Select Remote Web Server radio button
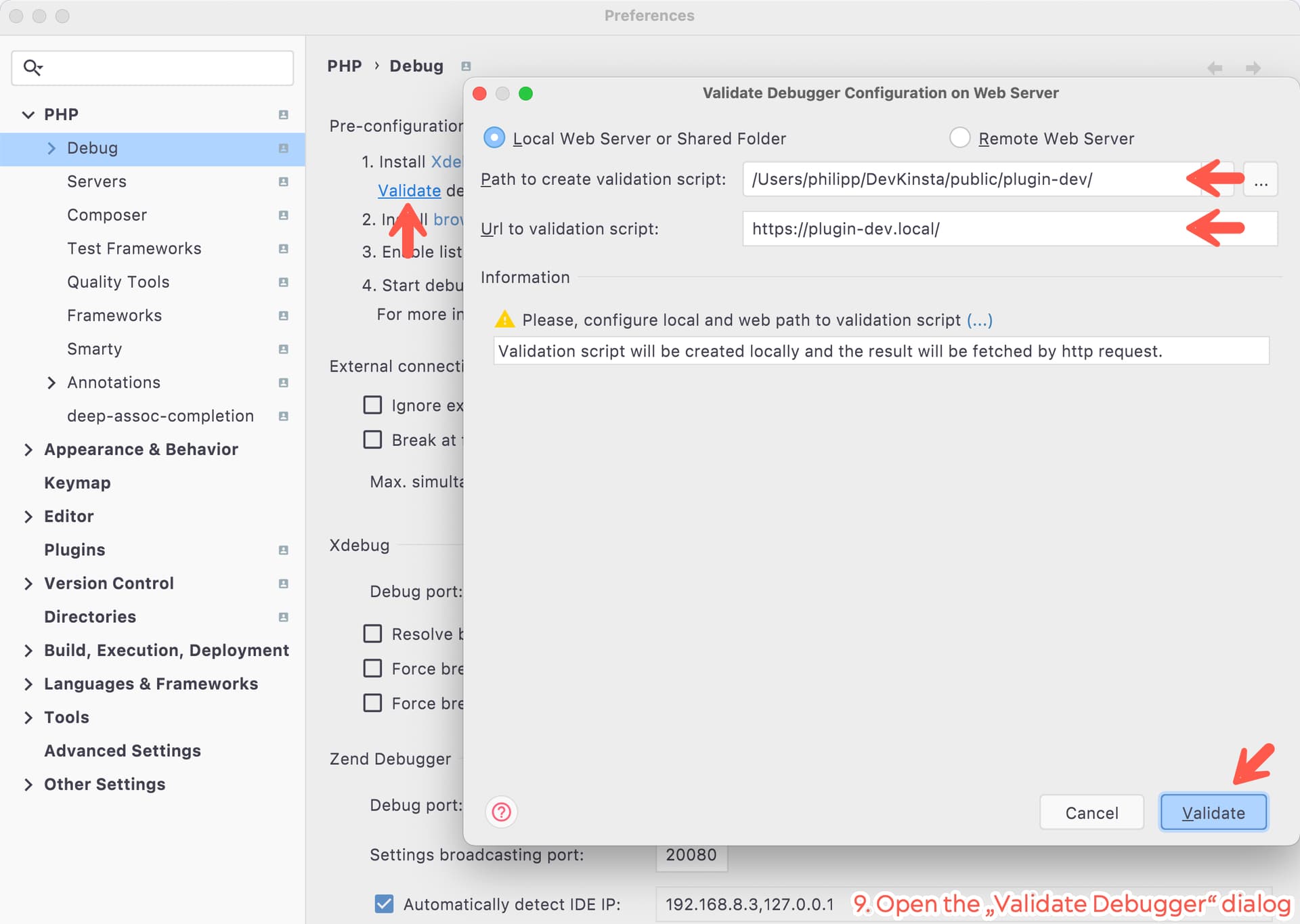Viewport: 1300px width, 924px height. (x=959, y=138)
